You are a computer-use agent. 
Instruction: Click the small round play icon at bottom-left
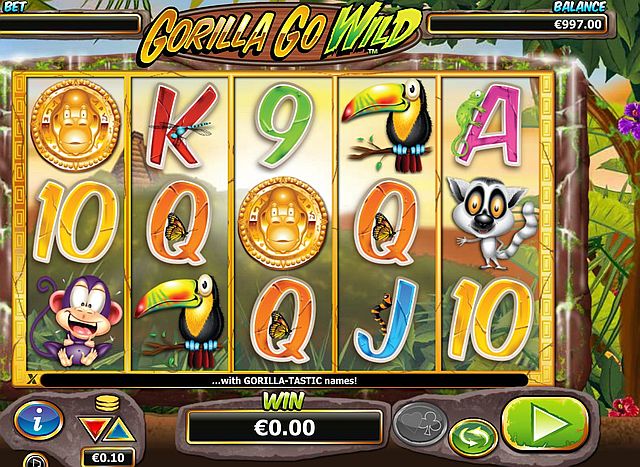pos(35,460)
